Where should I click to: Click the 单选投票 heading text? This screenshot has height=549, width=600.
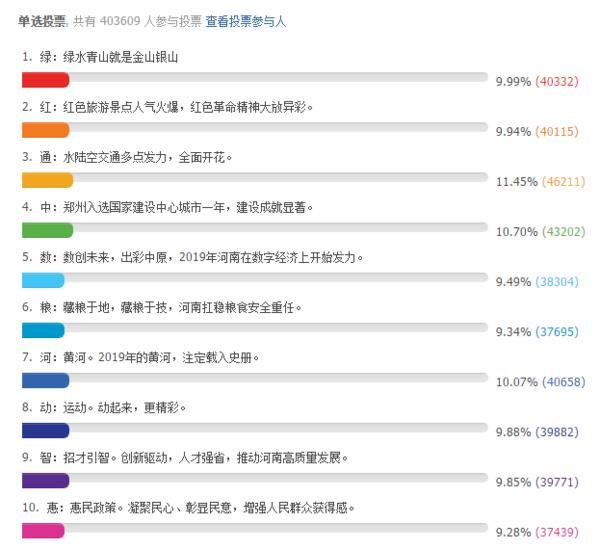(42, 21)
